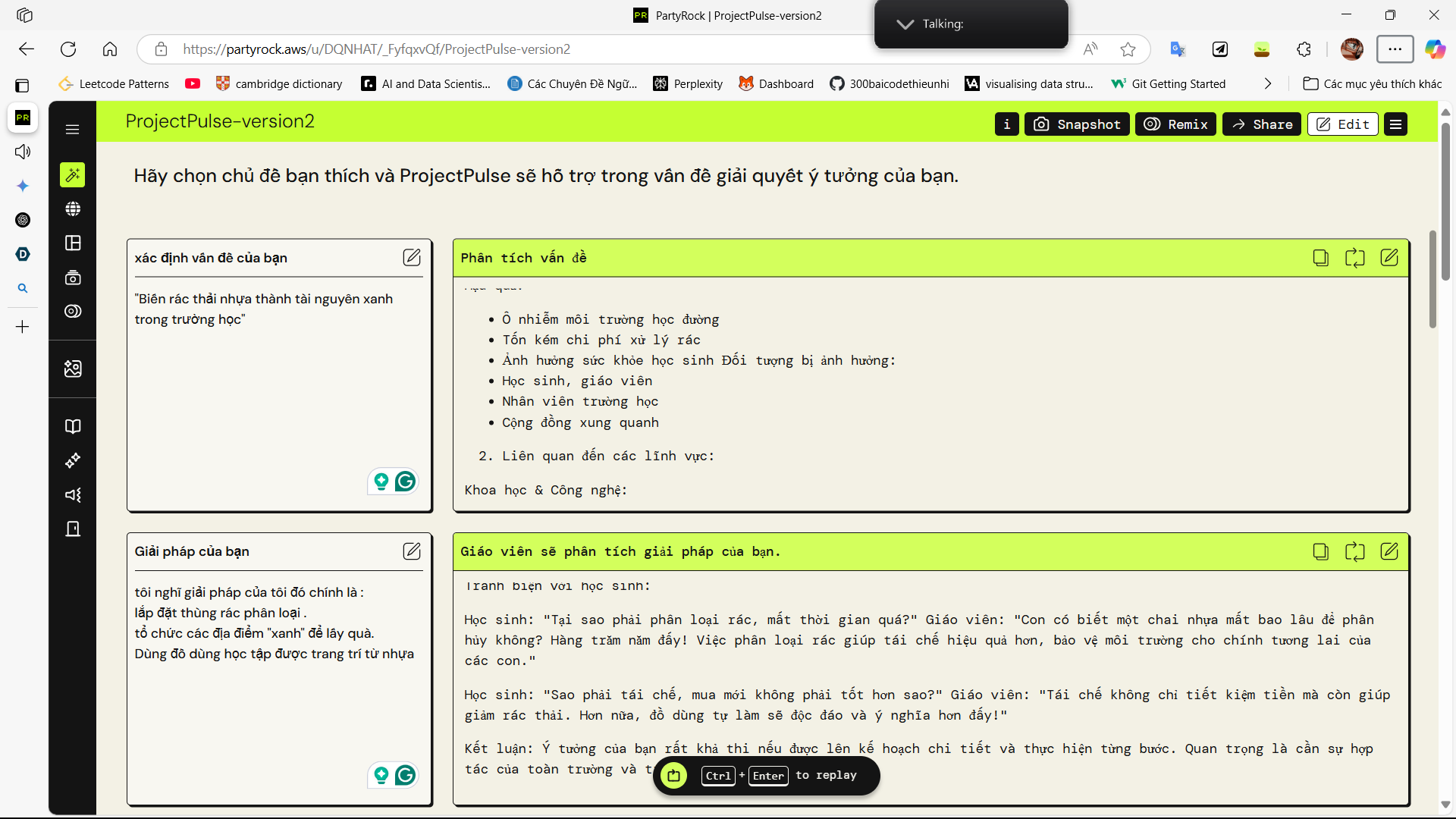Toggle browser vertical tabs panel
Screen dimensions: 1456x819
point(23,85)
